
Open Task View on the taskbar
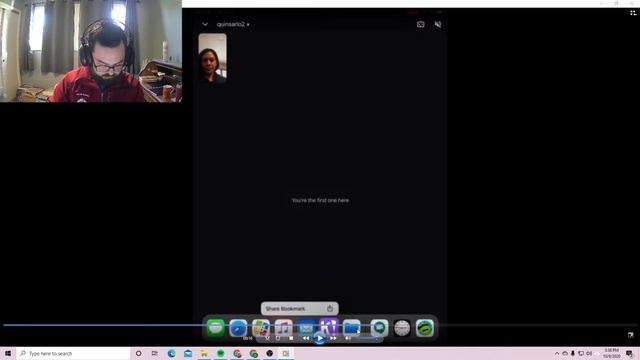coord(155,353)
